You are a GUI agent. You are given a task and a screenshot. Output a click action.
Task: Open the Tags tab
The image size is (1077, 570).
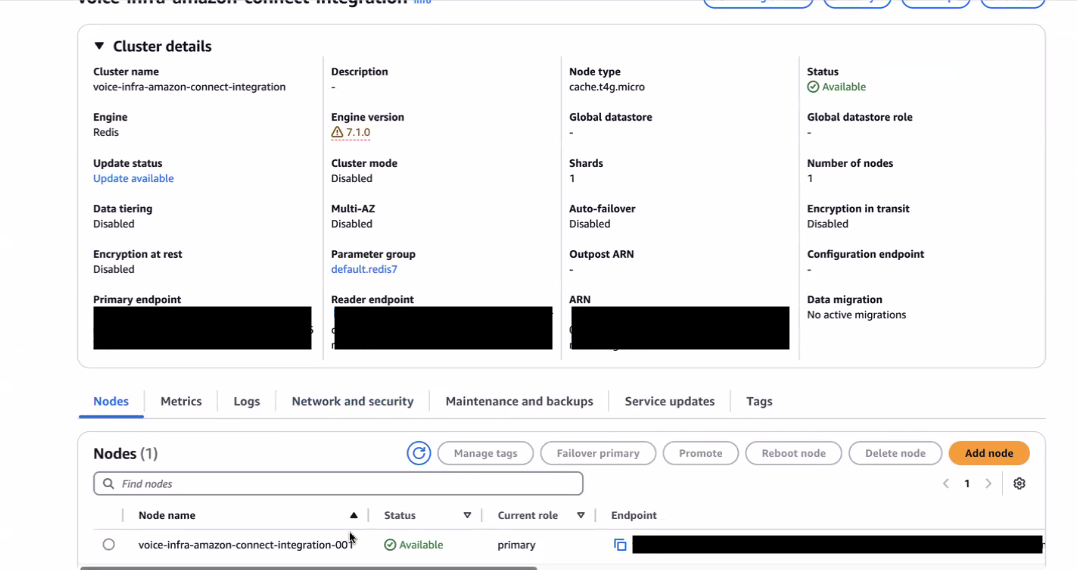coord(760,401)
